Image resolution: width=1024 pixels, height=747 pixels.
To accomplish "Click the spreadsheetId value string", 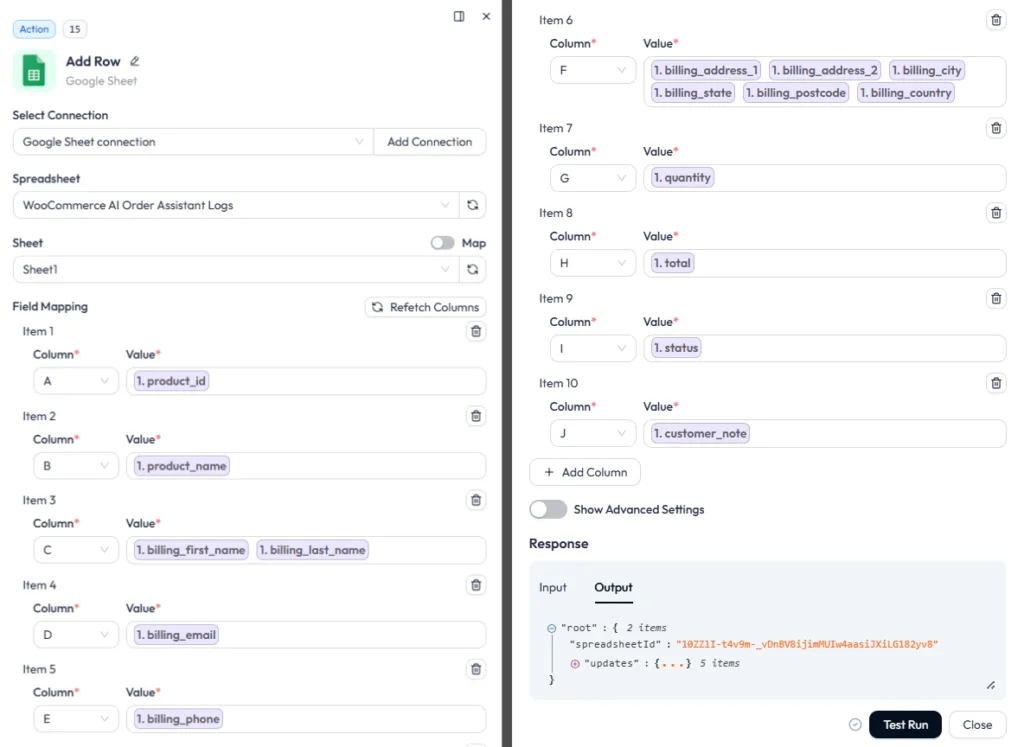I will 807,644.
